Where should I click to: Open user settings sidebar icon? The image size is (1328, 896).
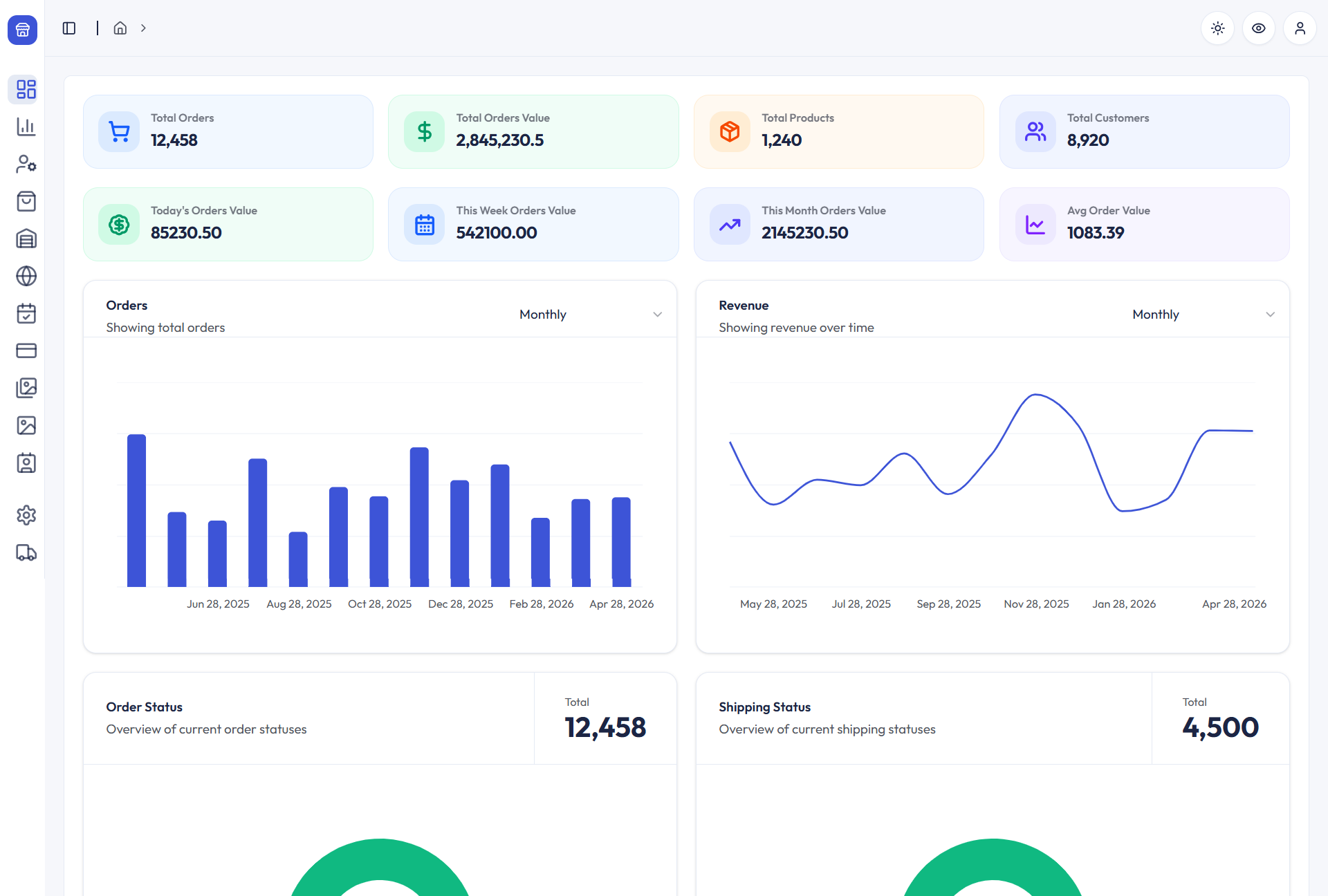pyautogui.click(x=26, y=164)
